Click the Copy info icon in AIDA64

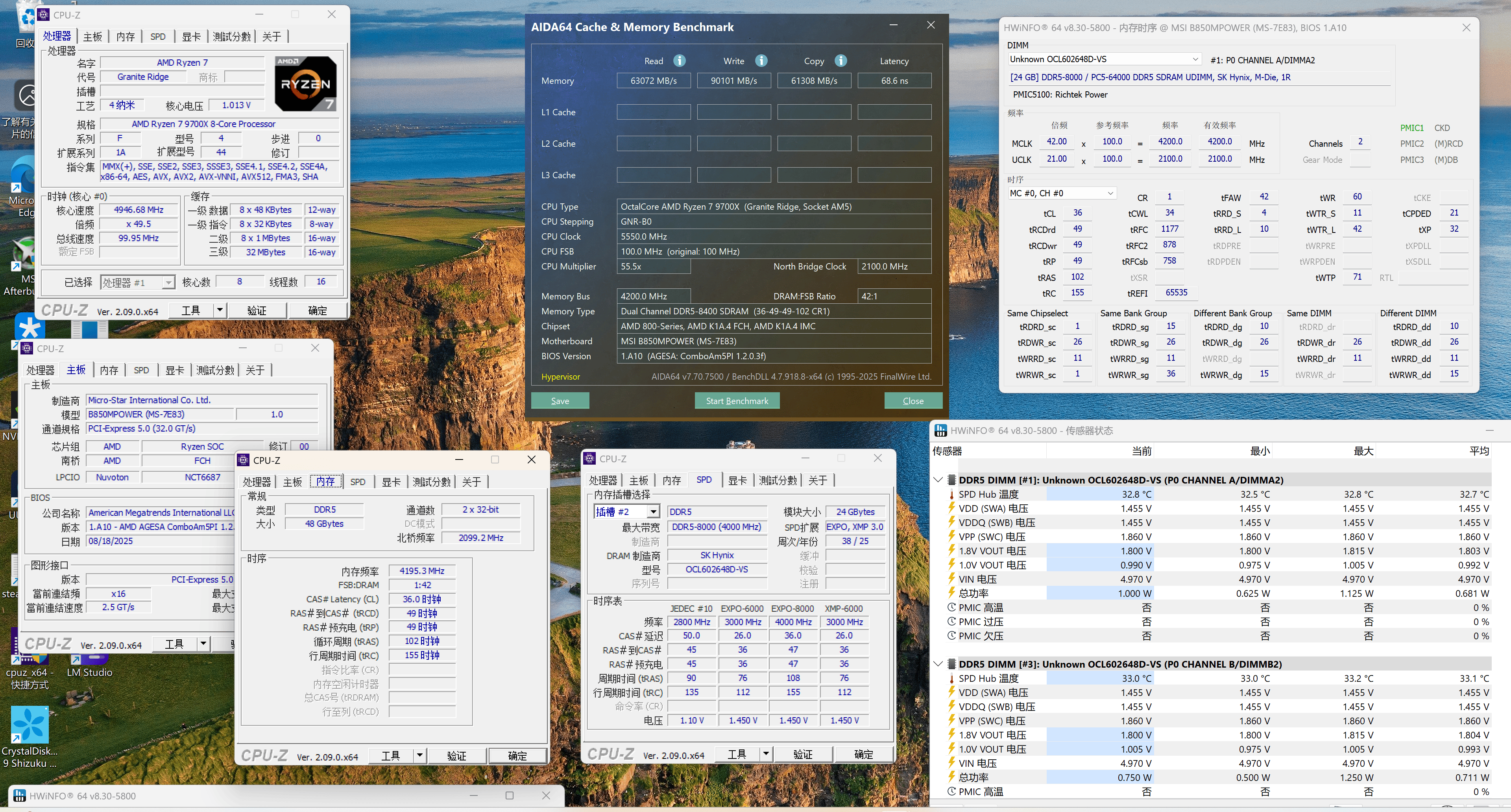point(840,60)
